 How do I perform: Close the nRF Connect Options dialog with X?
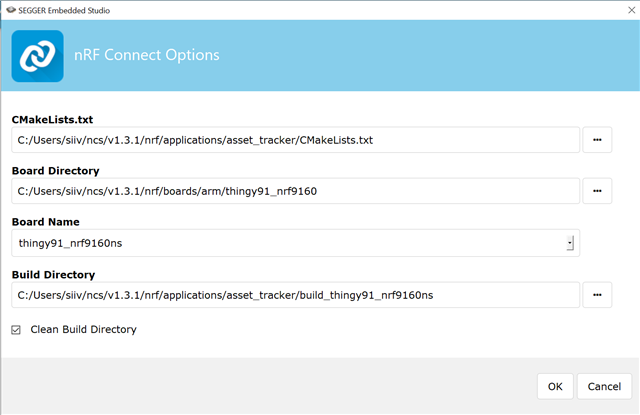[631, 10]
